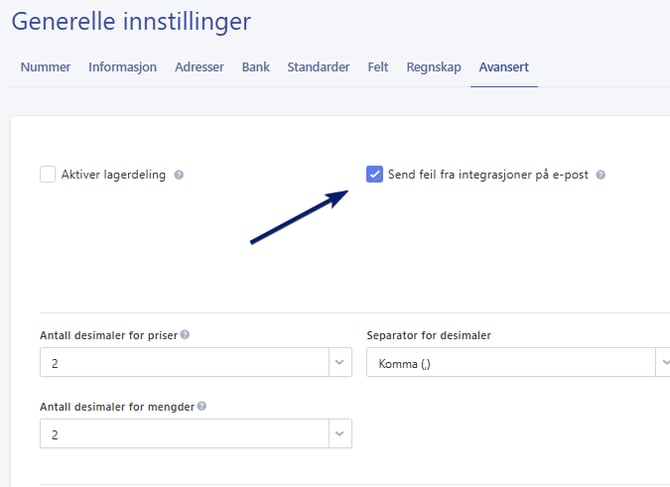Select the Bank tab
Screen dimensions: 670x487
[256, 67]
